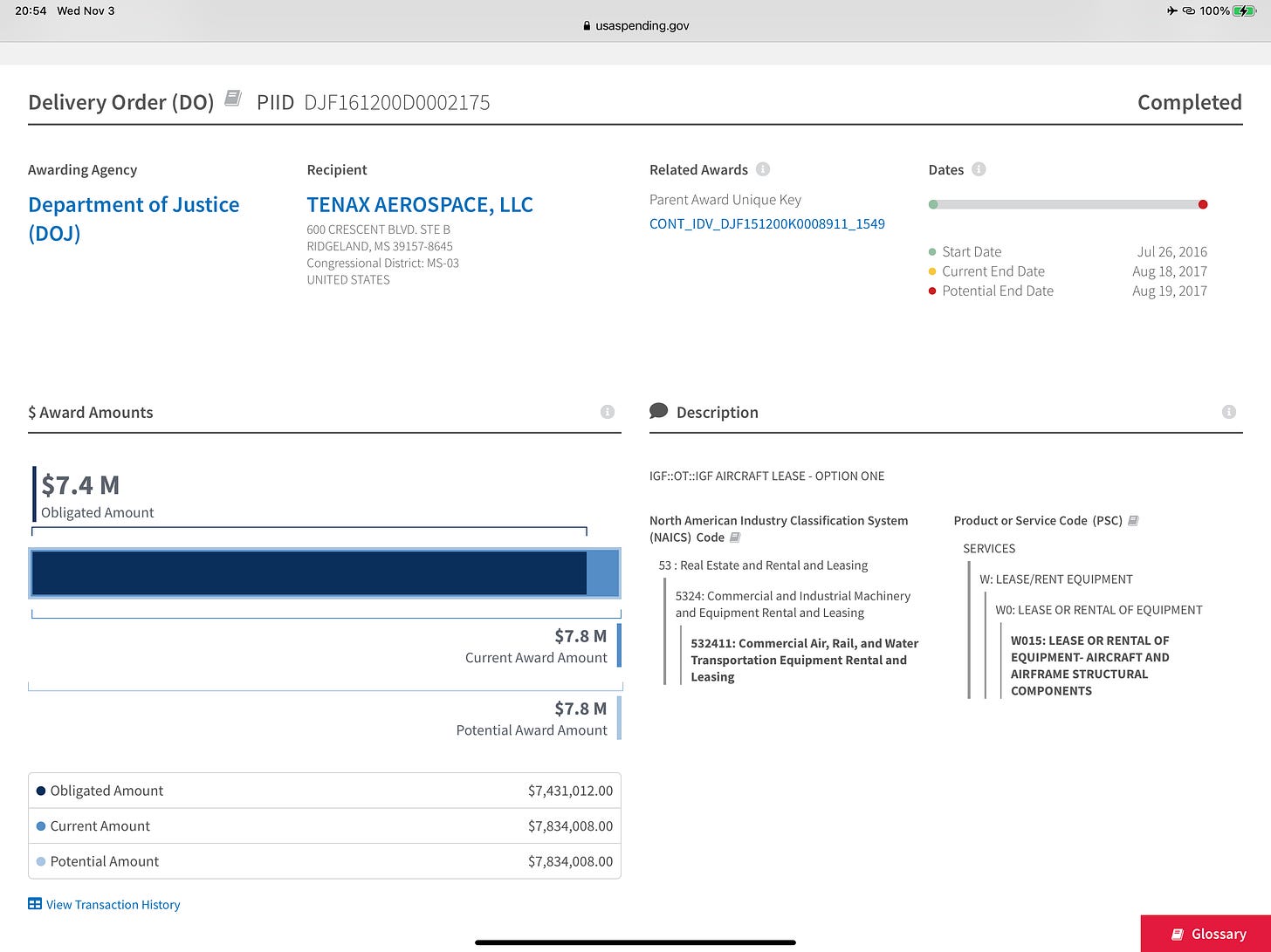The height and width of the screenshot is (952, 1271).
Task: Click Potential End Date Aug 19, 2017 value
Action: (1170, 291)
